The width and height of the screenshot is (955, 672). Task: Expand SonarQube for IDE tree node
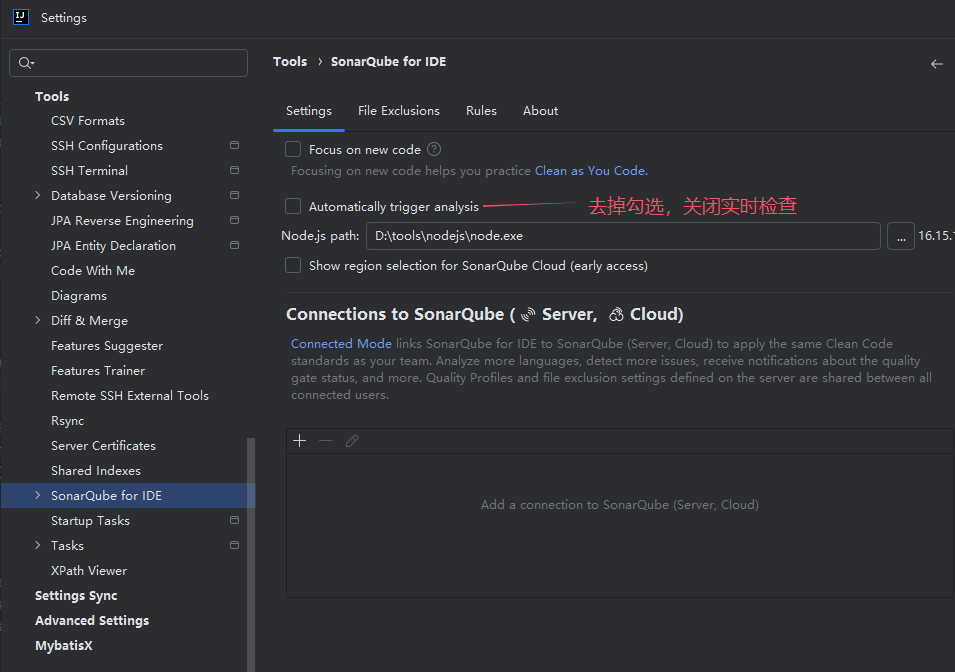[38, 496]
